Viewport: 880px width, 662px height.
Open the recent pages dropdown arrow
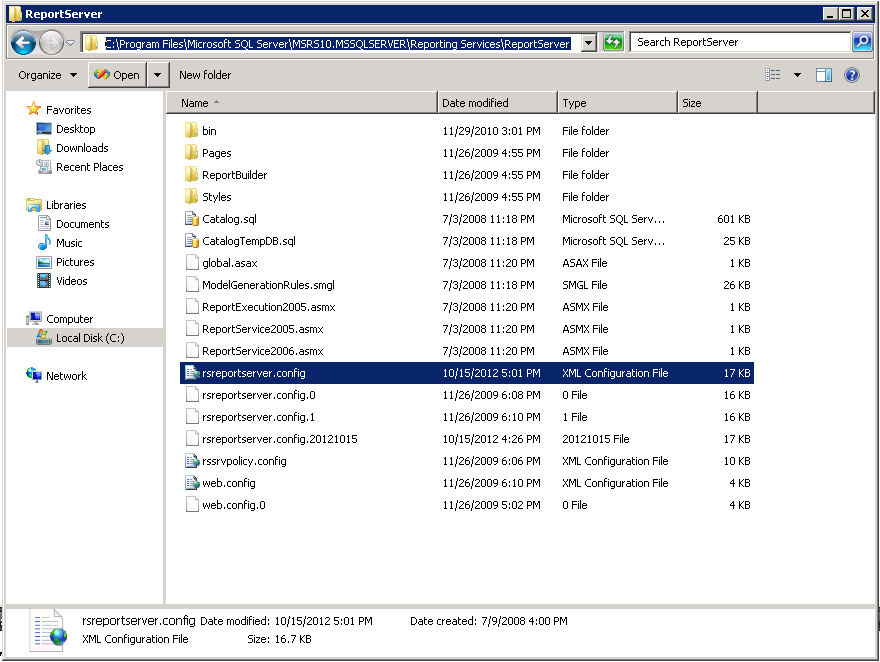[71, 43]
